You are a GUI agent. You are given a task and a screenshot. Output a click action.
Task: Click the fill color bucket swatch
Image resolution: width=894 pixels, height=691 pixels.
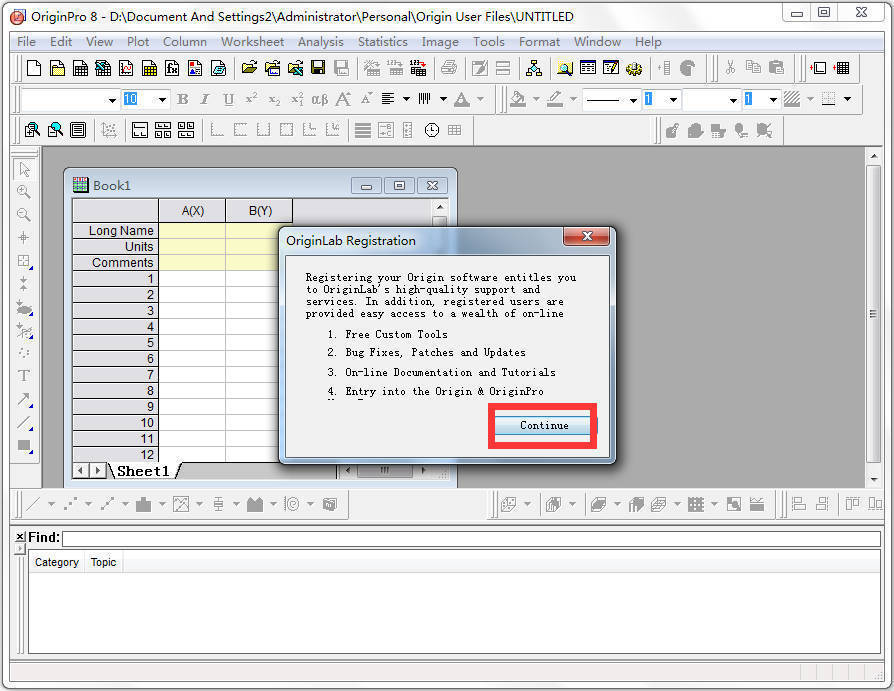click(517, 99)
